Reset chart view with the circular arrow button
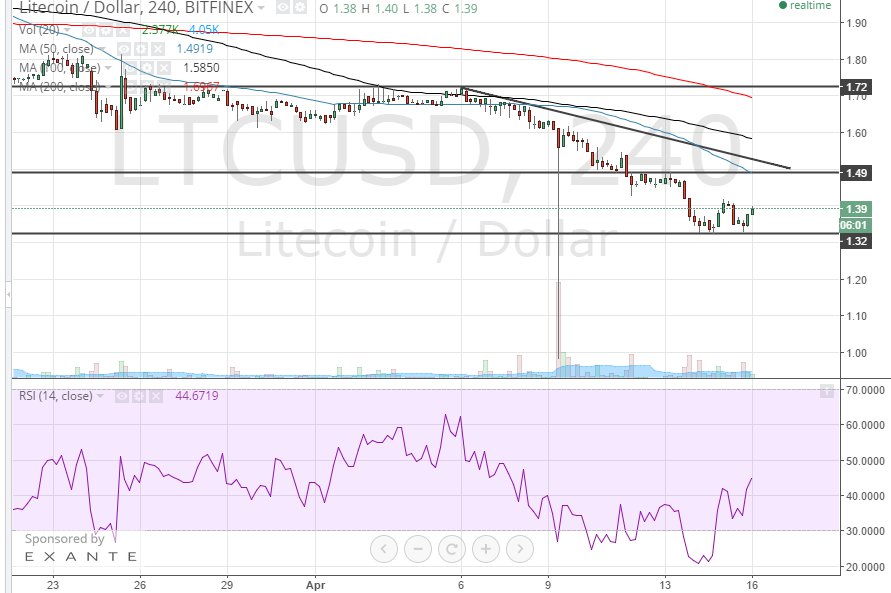 pos(452,549)
